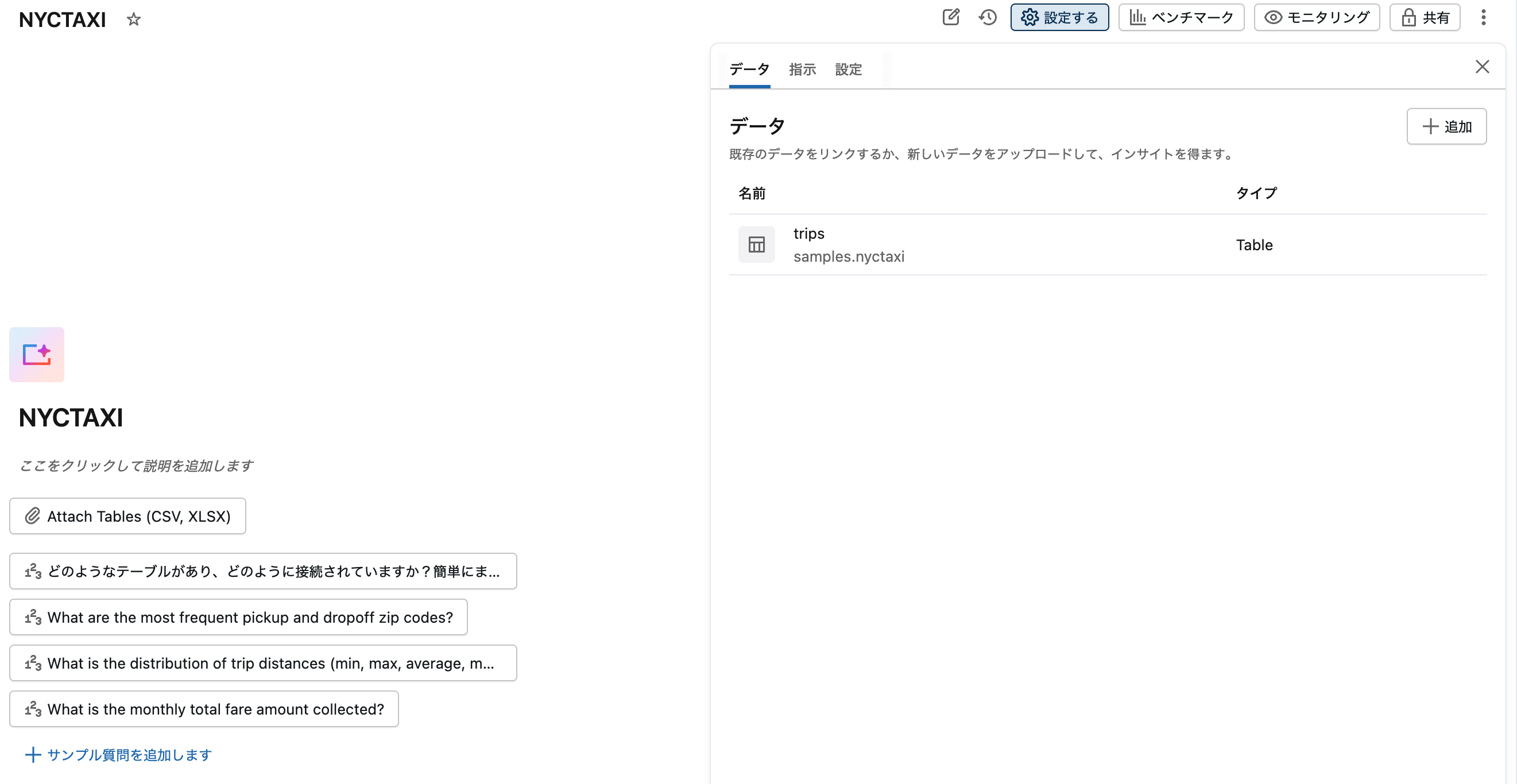Click the trips table icon
Viewport: 1517px width, 784px height.
coord(756,244)
